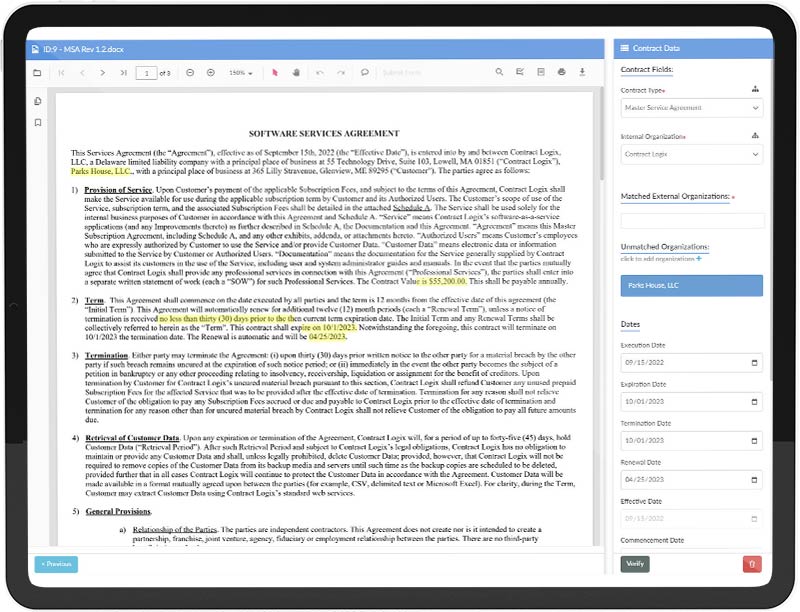Image resolution: width=800 pixels, height=612 pixels.
Task: Click the undo arrow icon
Action: pos(320,73)
